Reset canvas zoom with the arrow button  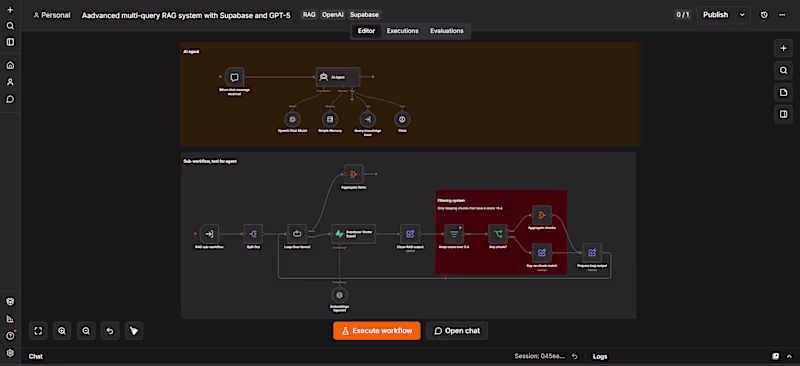[110, 331]
